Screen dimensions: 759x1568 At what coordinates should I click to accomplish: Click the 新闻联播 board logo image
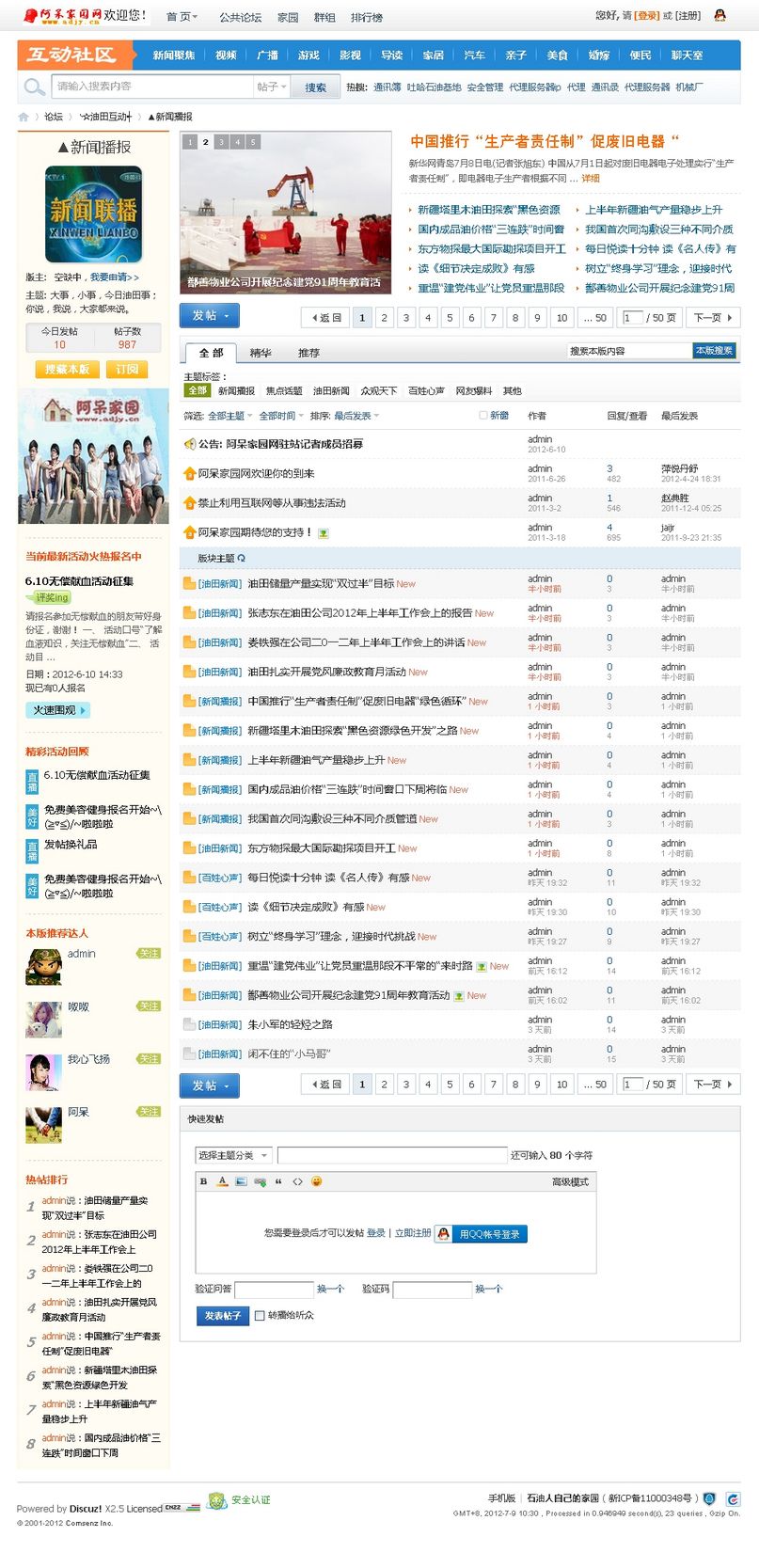pos(93,214)
